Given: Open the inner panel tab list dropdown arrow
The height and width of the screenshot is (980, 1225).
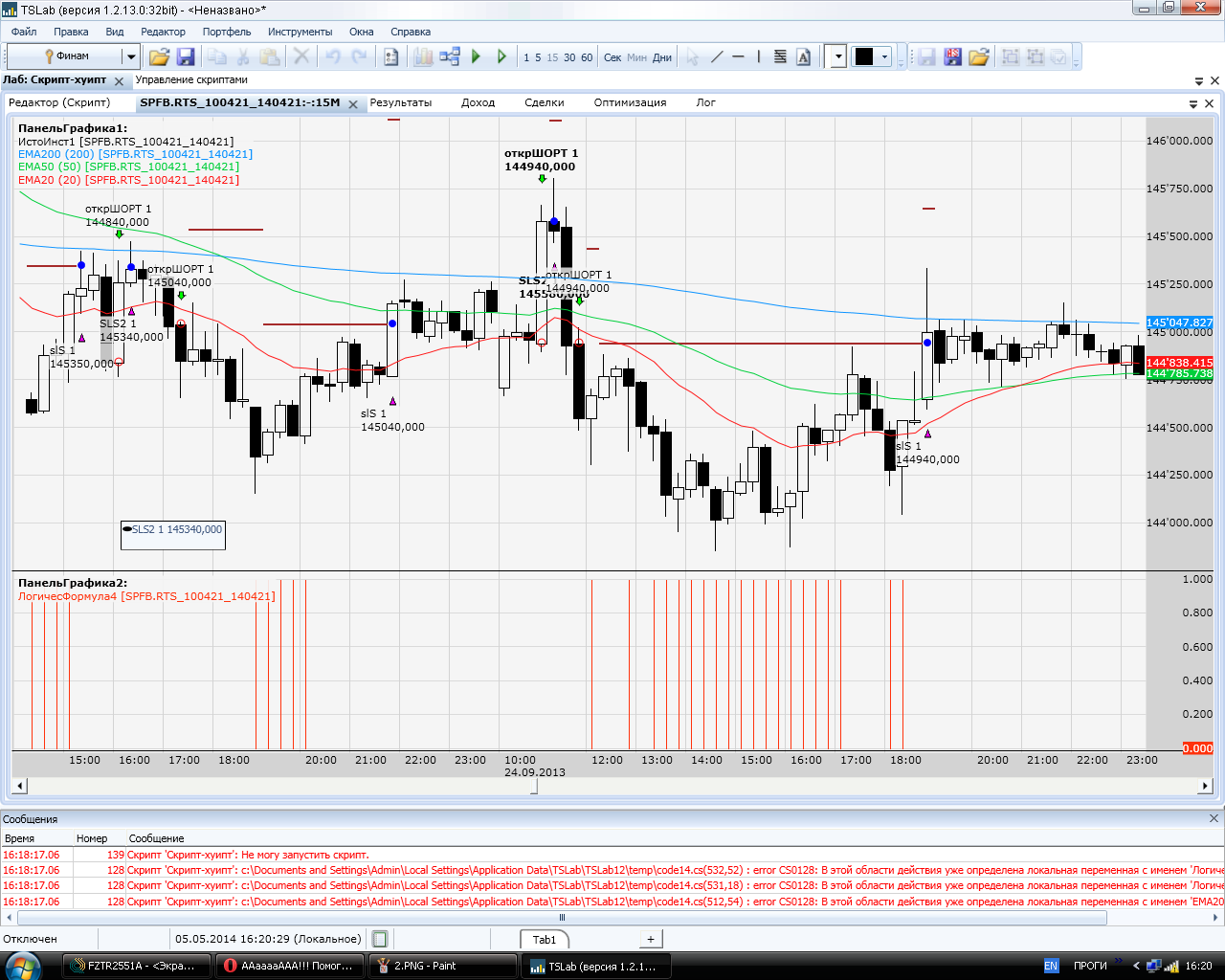Looking at the screenshot, I should [x=1193, y=103].
